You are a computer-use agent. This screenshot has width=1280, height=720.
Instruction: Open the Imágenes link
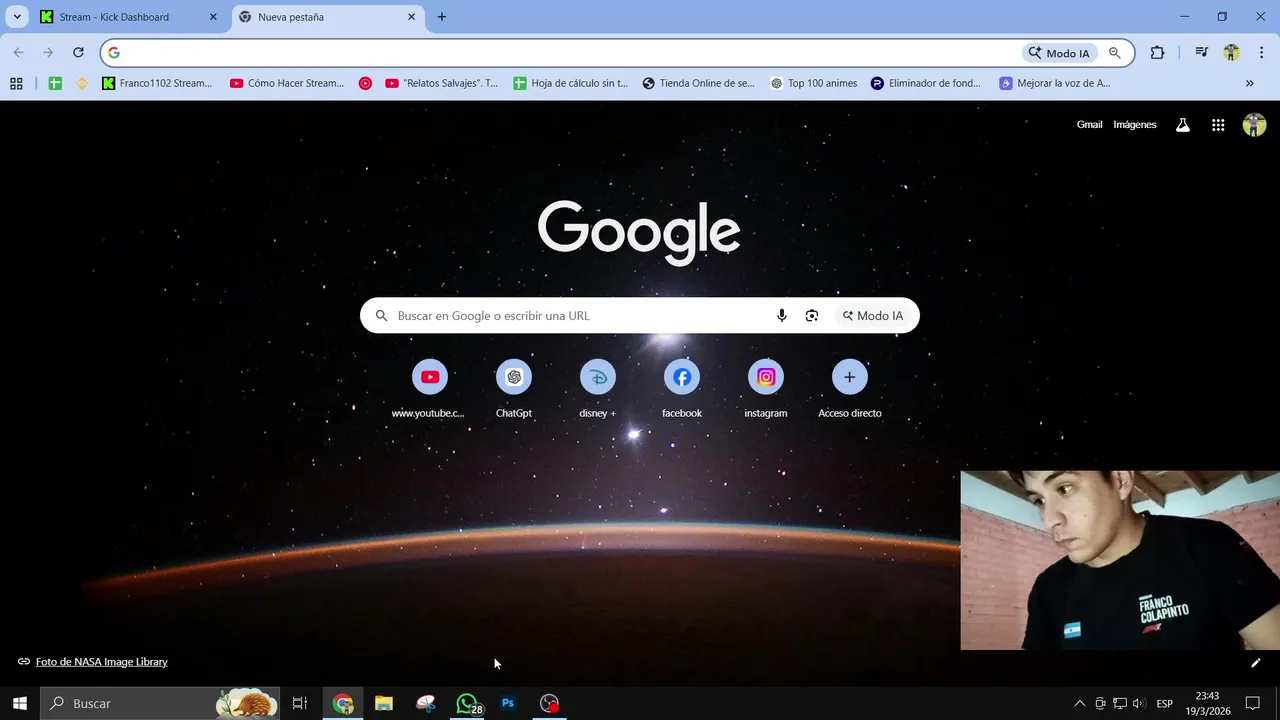click(x=1135, y=125)
